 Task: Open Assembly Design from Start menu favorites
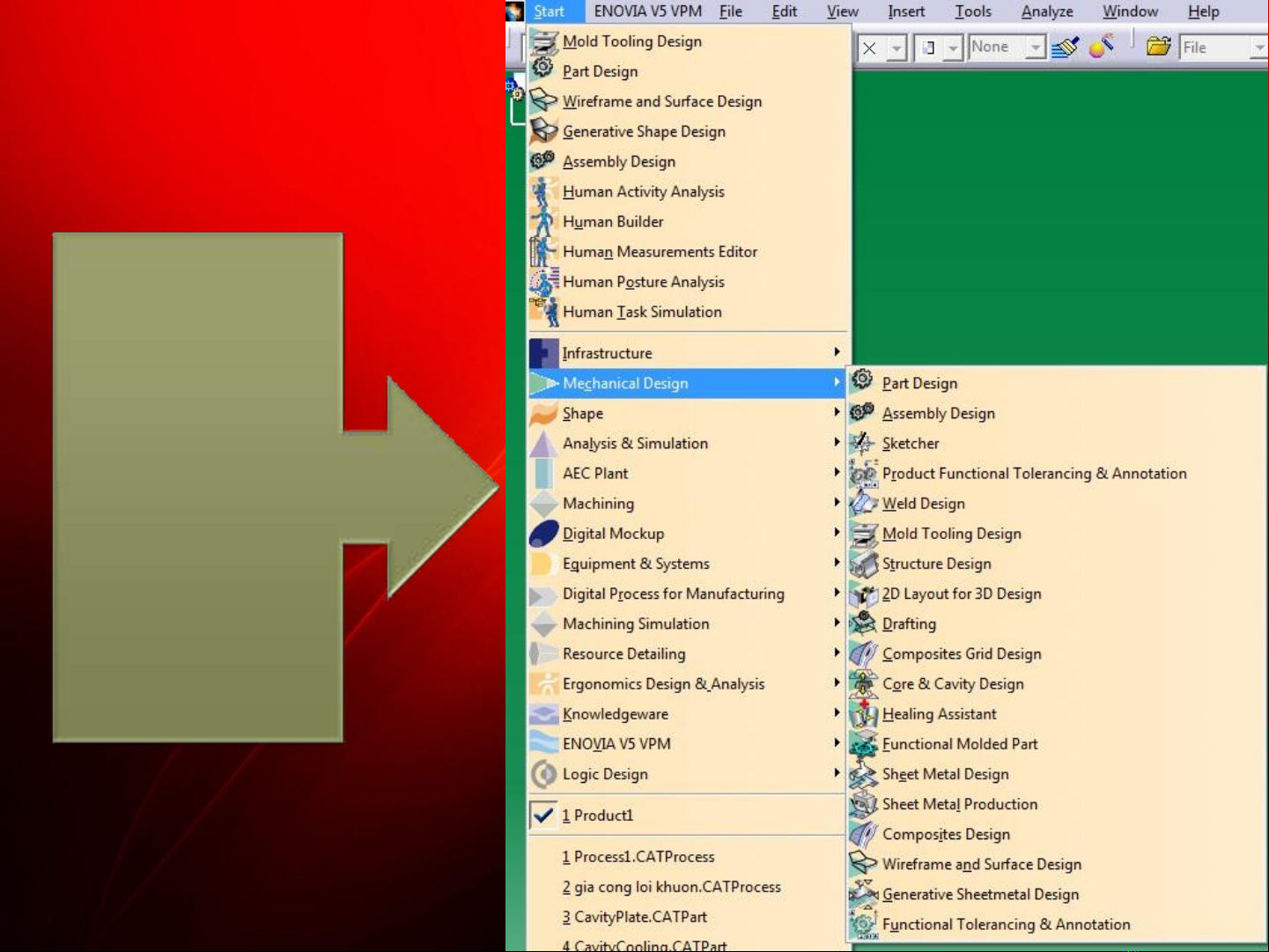[x=689, y=161]
